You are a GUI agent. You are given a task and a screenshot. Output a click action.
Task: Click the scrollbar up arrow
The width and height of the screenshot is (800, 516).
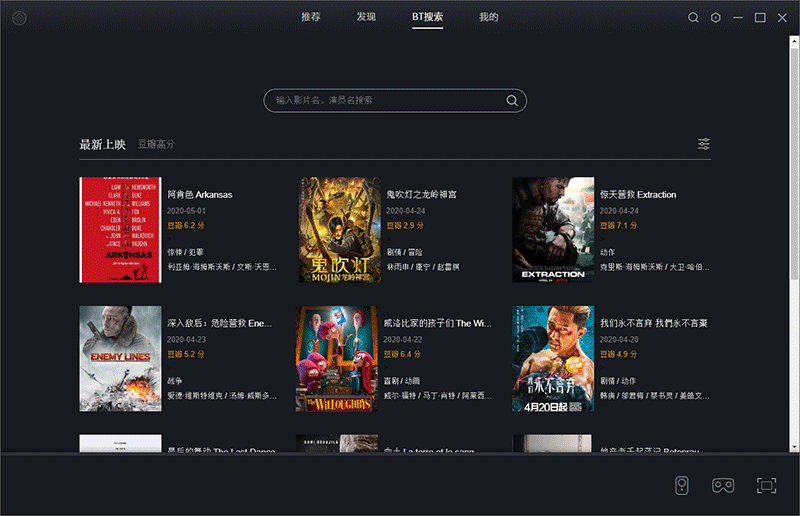coord(794,41)
